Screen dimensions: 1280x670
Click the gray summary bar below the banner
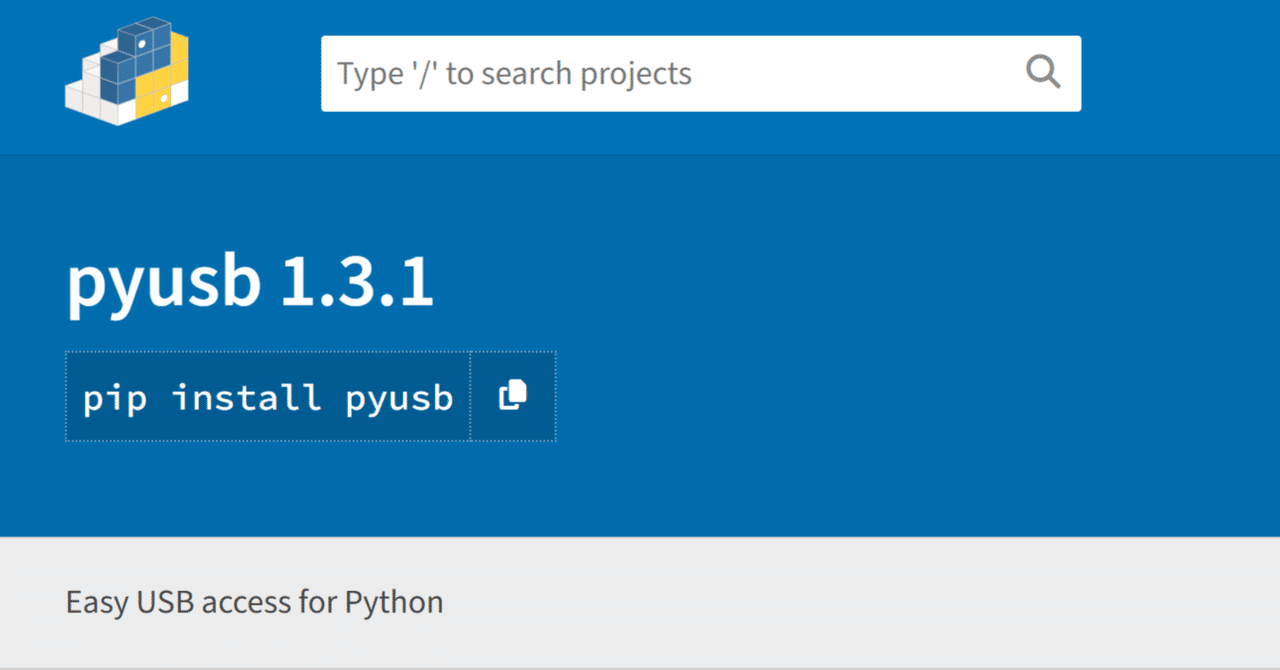[x=800, y=602]
